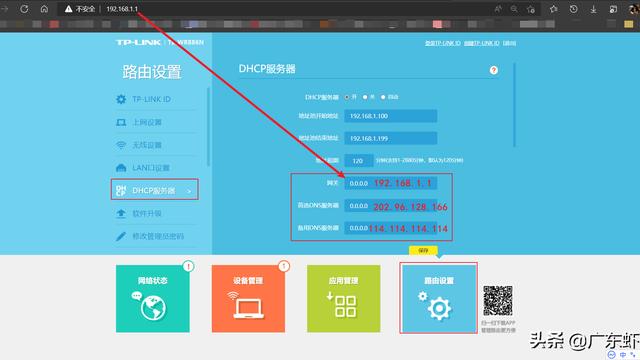Click alert badge on 网络状态 tile
Image resolution: width=640 pixels, height=360 pixels.
188,267
